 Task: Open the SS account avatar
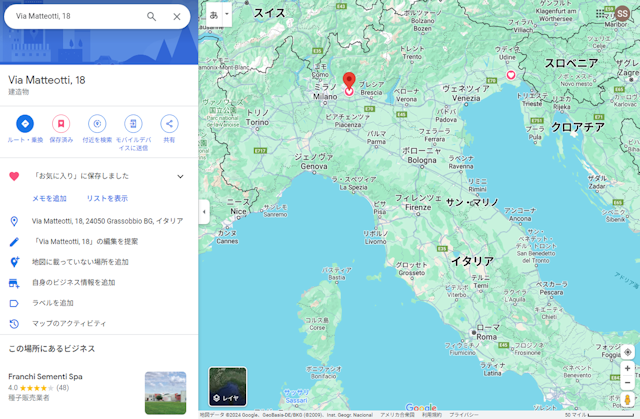pos(622,14)
